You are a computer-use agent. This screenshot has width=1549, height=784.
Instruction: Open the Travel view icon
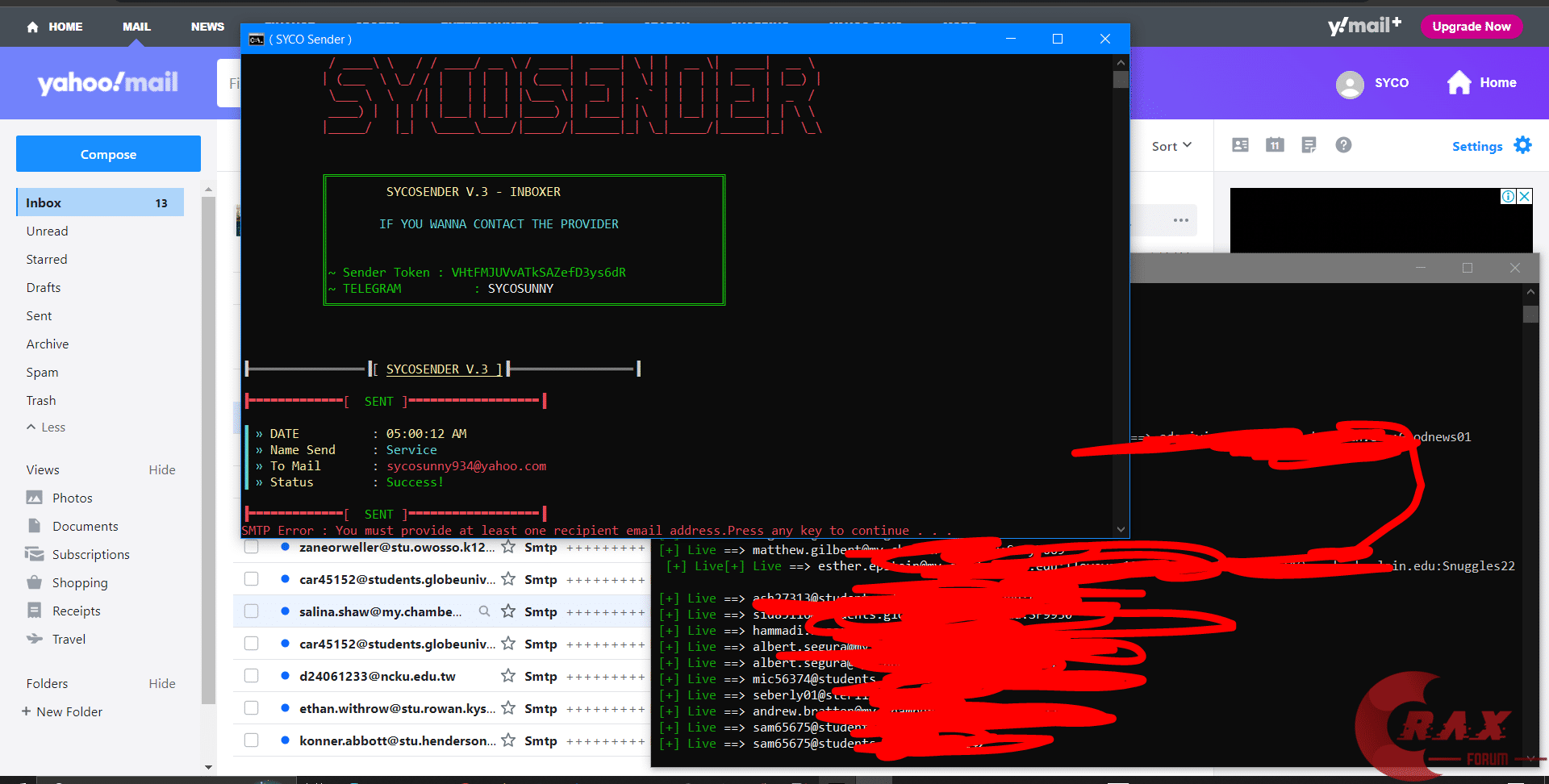(x=34, y=639)
